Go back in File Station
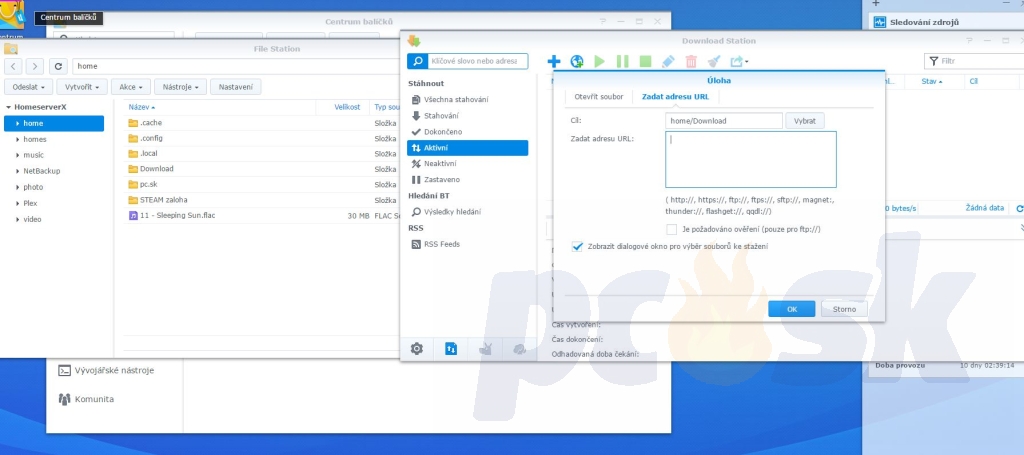The height and width of the screenshot is (455, 1024). (13, 66)
